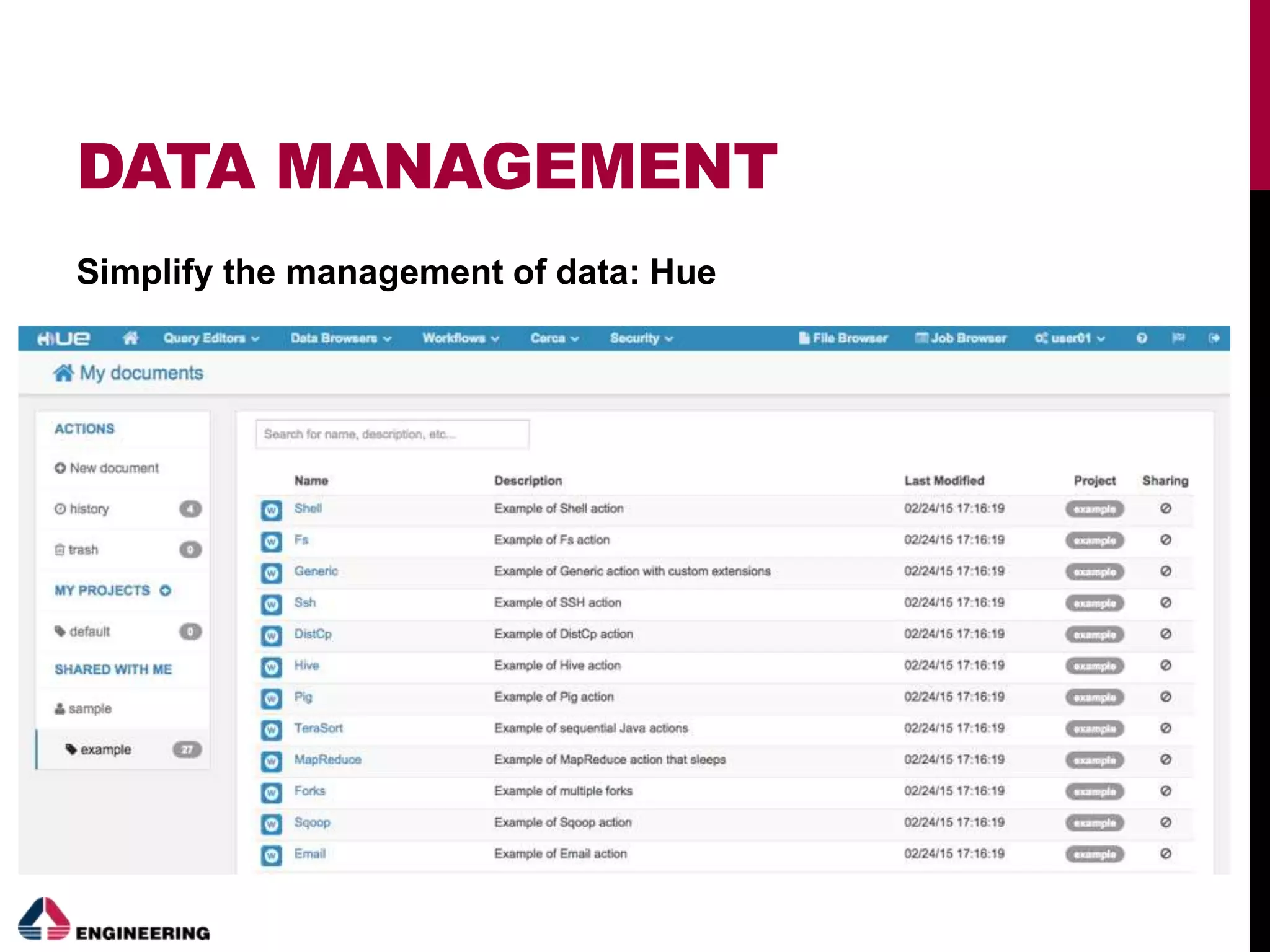Create a New document
1270x952 pixels.
[107, 468]
